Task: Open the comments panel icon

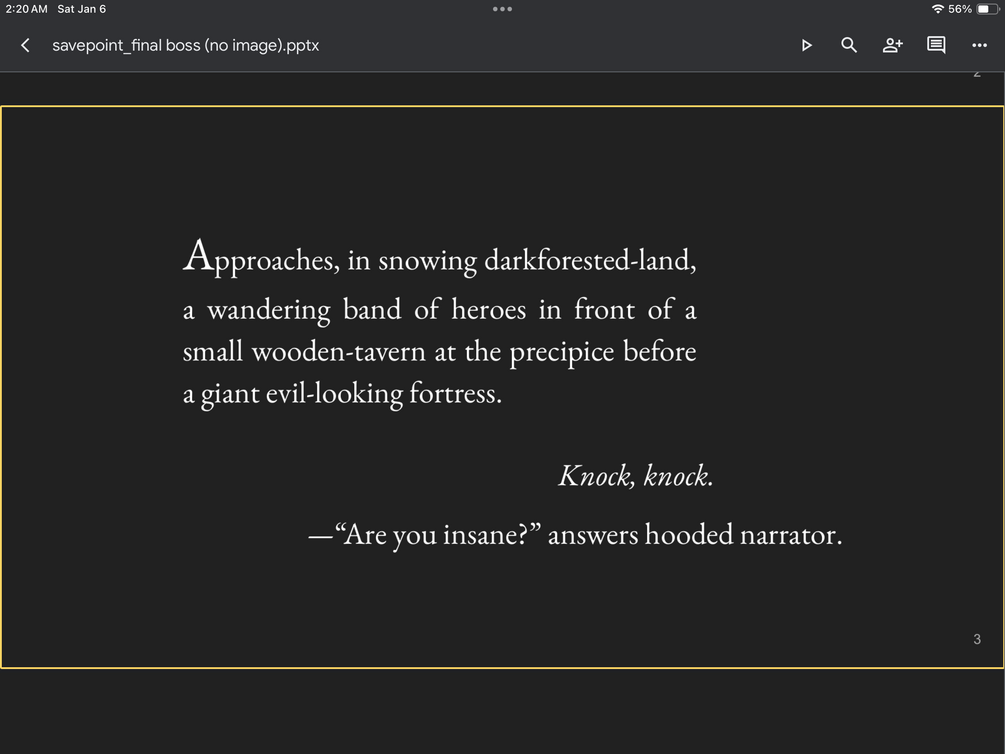Action: tap(936, 45)
